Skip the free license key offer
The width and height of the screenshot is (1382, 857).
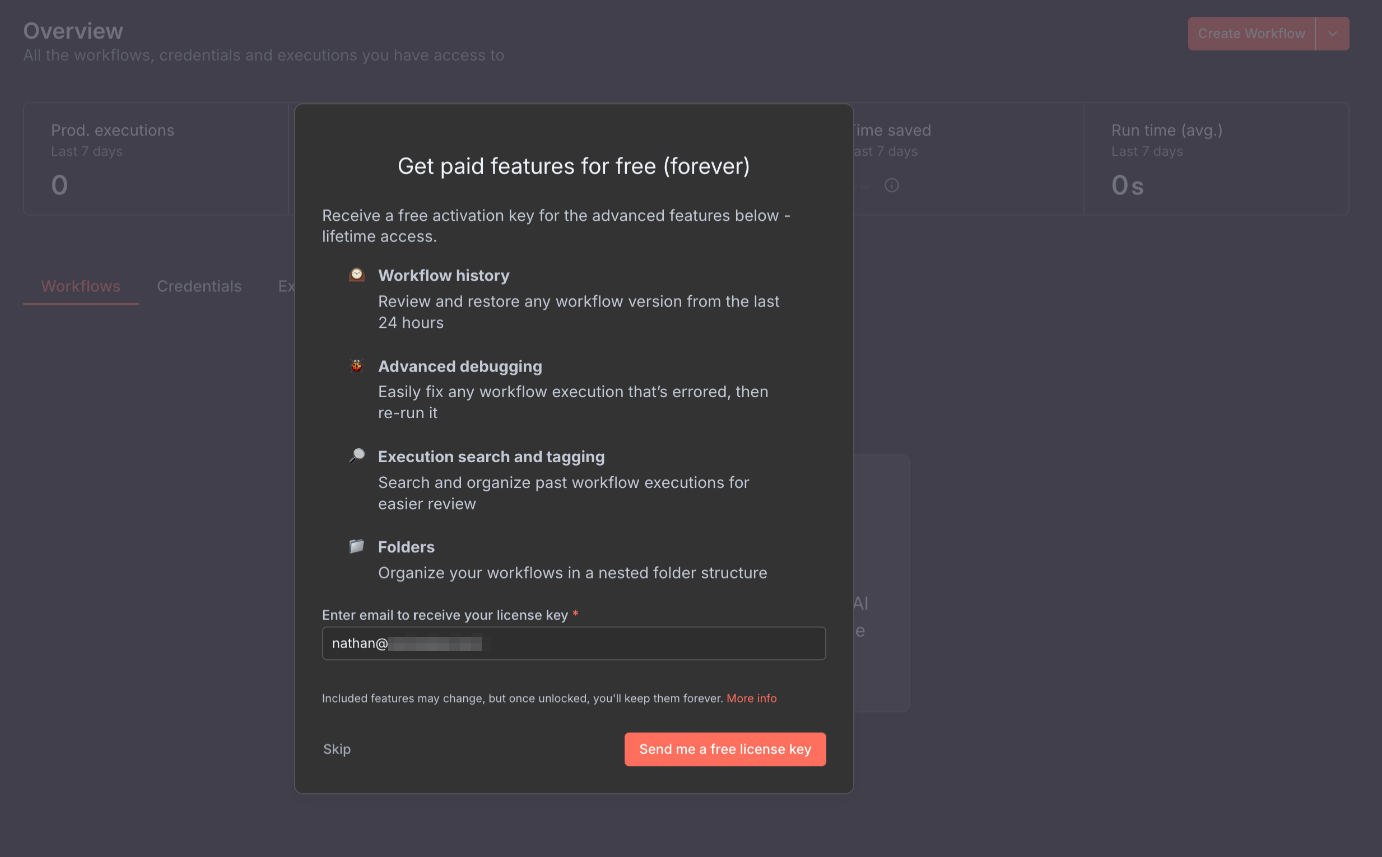(x=337, y=749)
